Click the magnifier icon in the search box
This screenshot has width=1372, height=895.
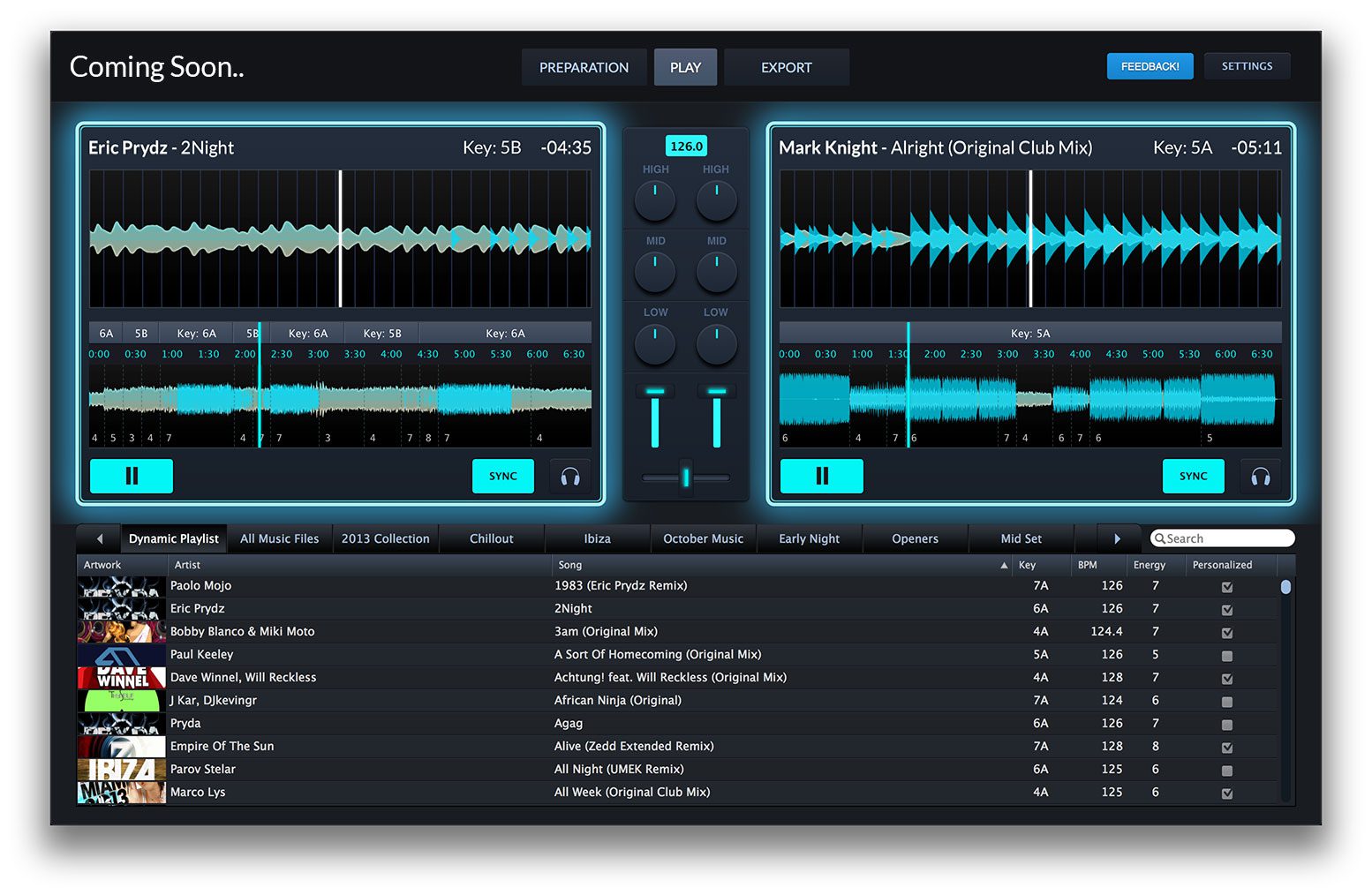(x=1159, y=538)
